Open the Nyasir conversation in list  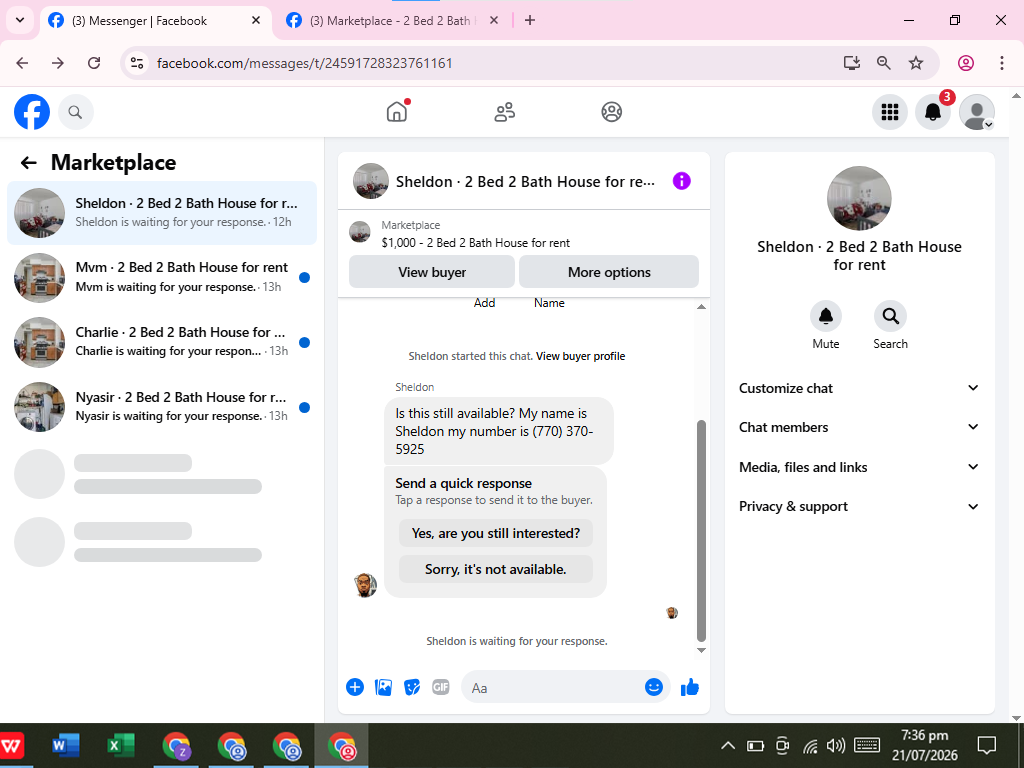coord(162,407)
